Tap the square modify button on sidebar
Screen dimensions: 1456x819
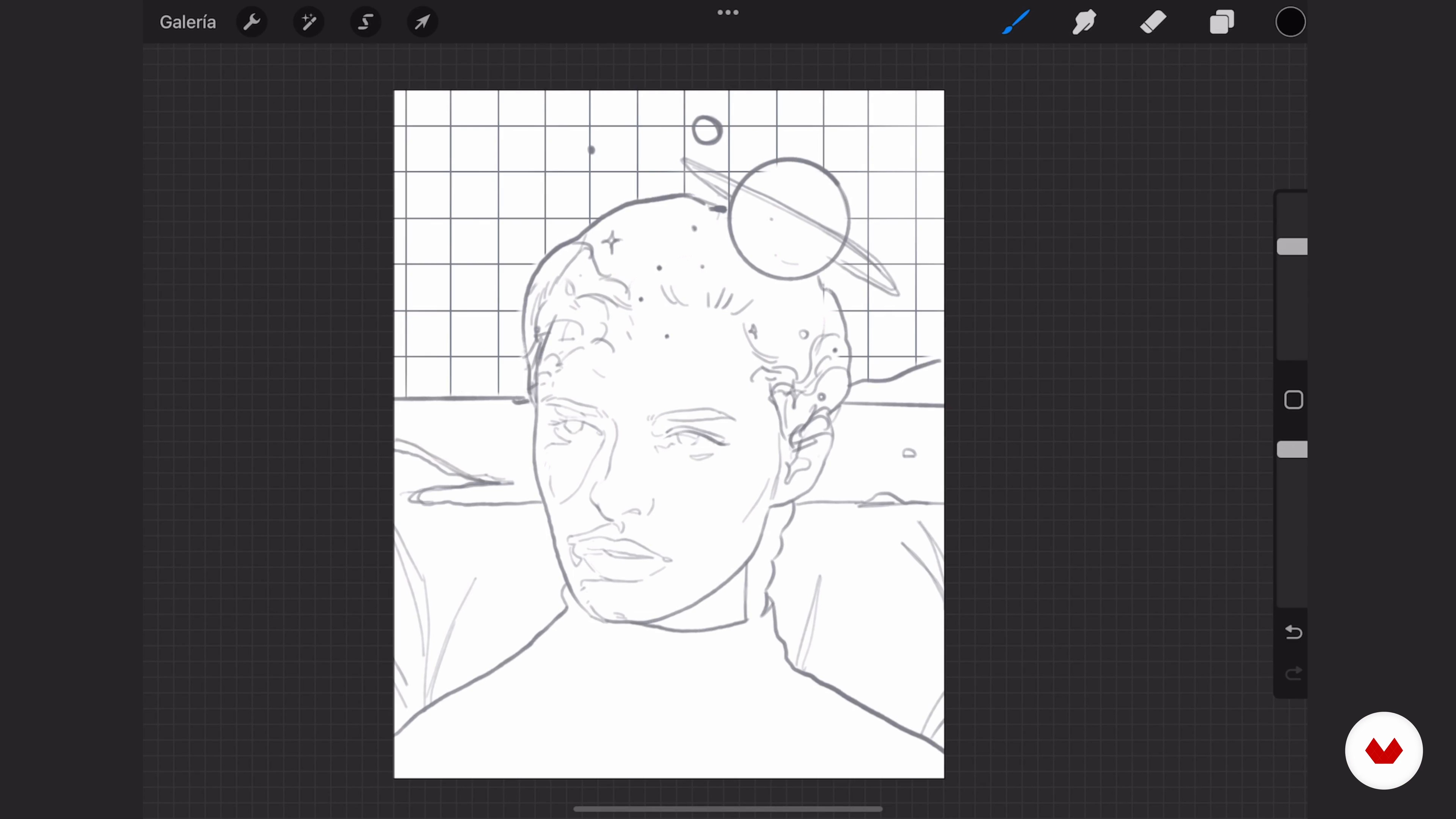coord(1293,400)
